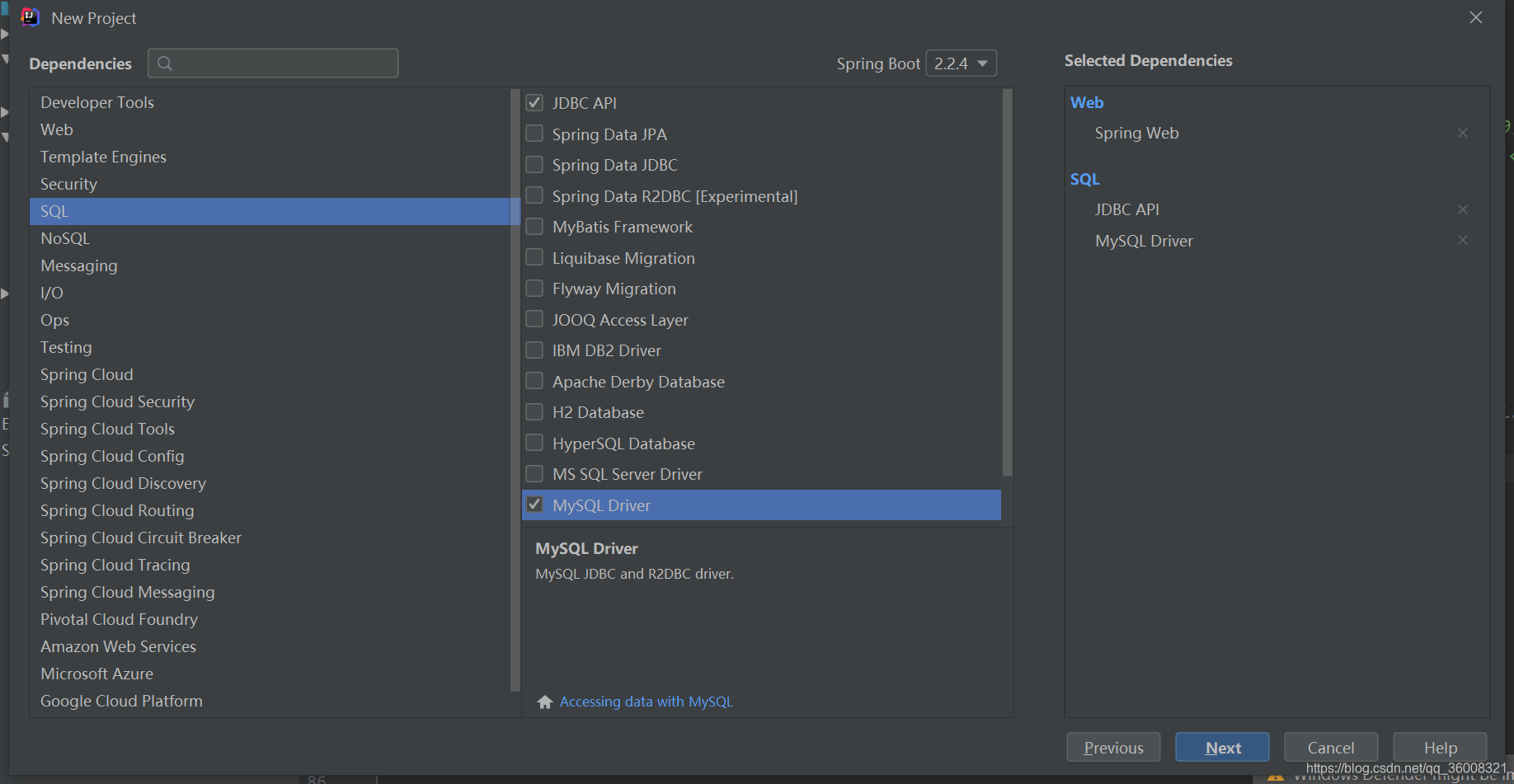This screenshot has width=1514, height=784.
Task: Tick the Flyway Migration checkbox
Action: [534, 289]
